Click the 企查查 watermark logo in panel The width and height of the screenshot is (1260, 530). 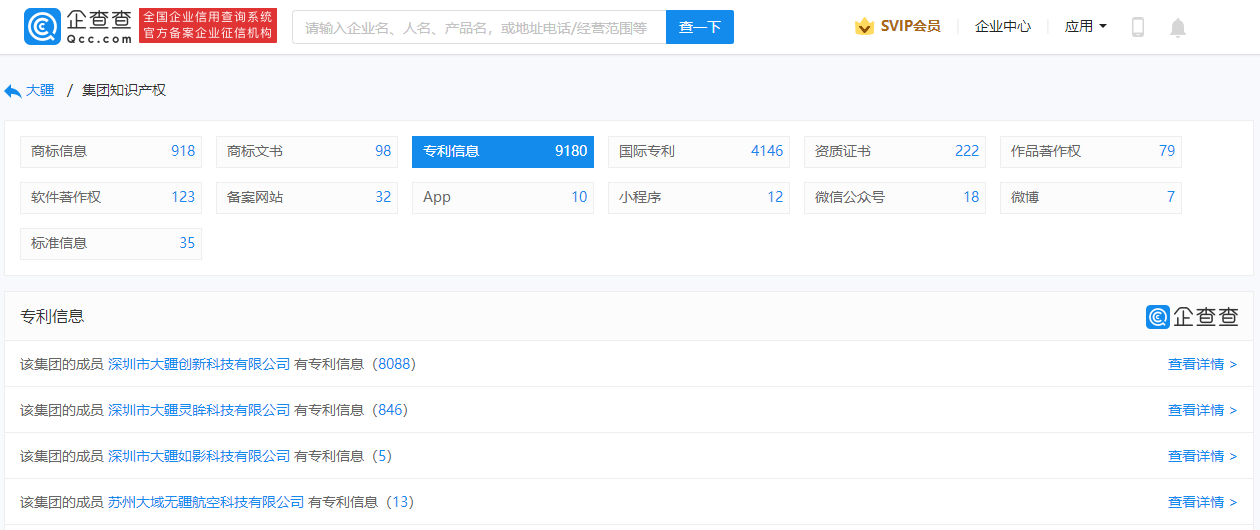coord(1192,317)
